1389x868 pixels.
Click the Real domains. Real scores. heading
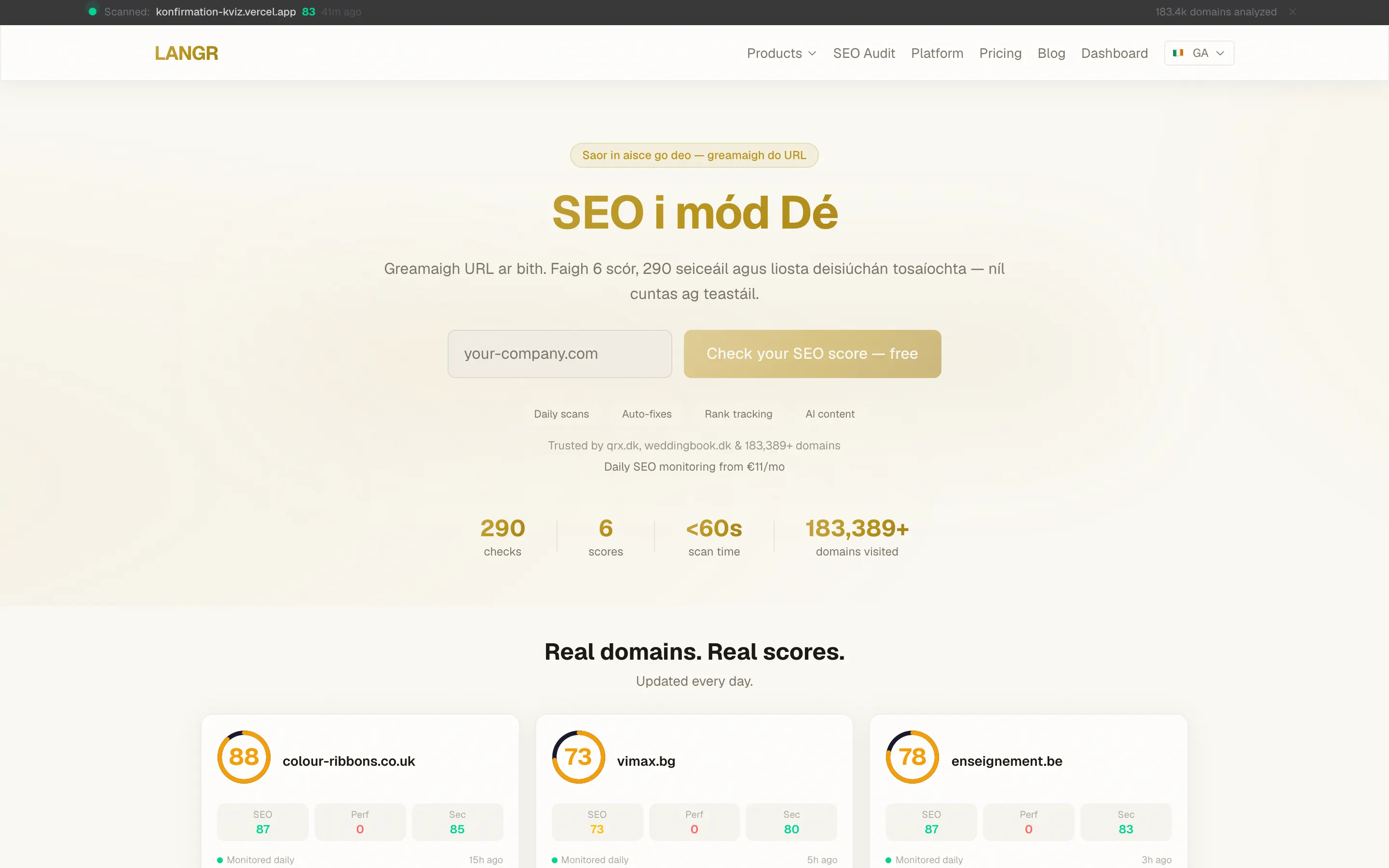[x=694, y=651]
